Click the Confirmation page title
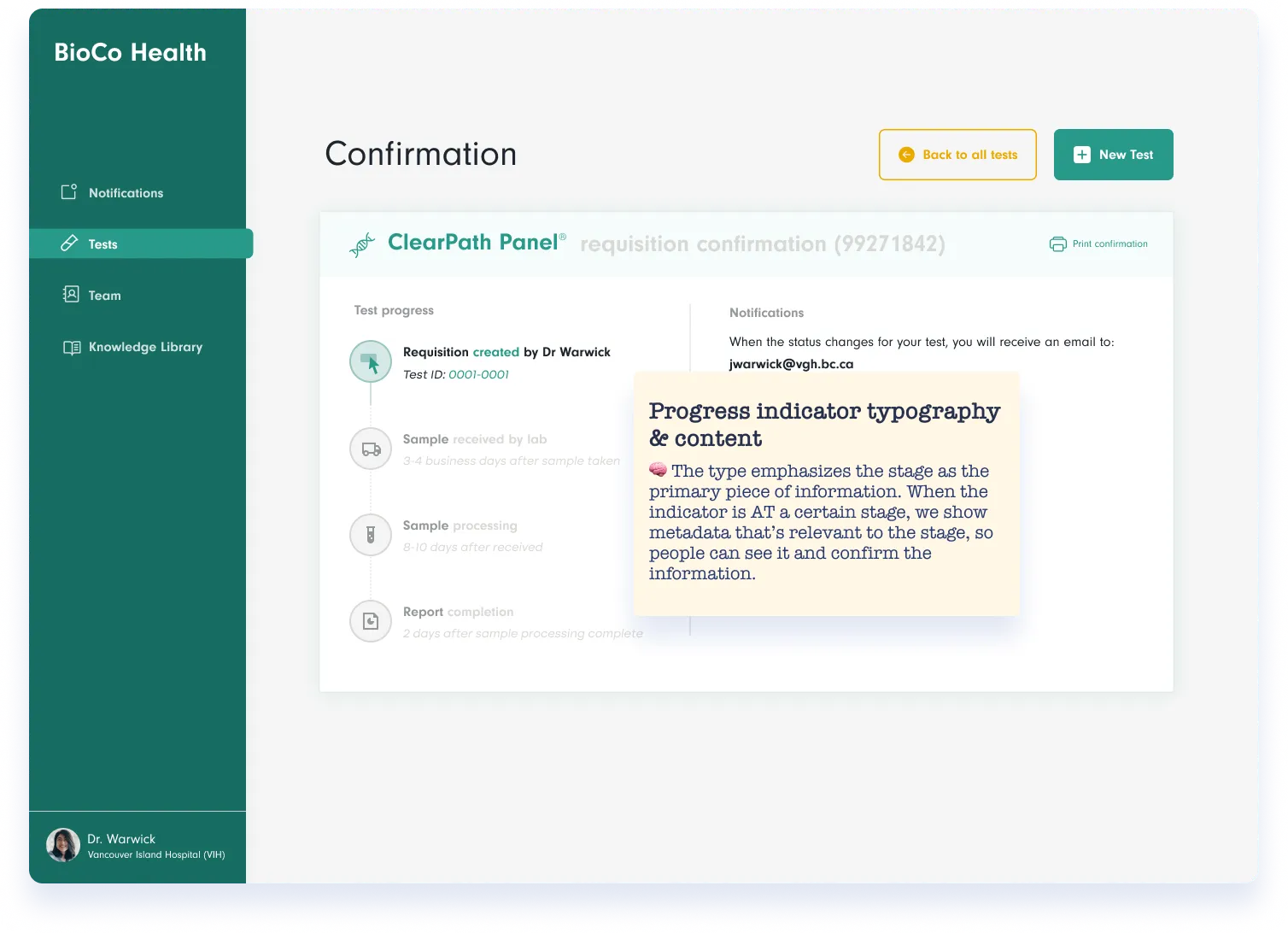This screenshot has height=933, width=1288. point(421,154)
